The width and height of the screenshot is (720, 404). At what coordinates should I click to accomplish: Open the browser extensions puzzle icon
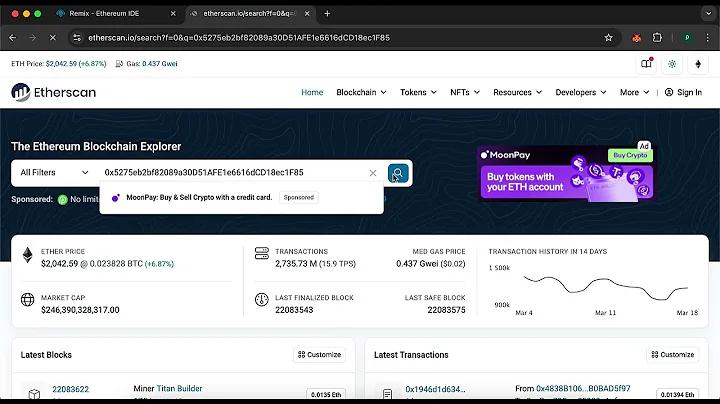click(657, 38)
